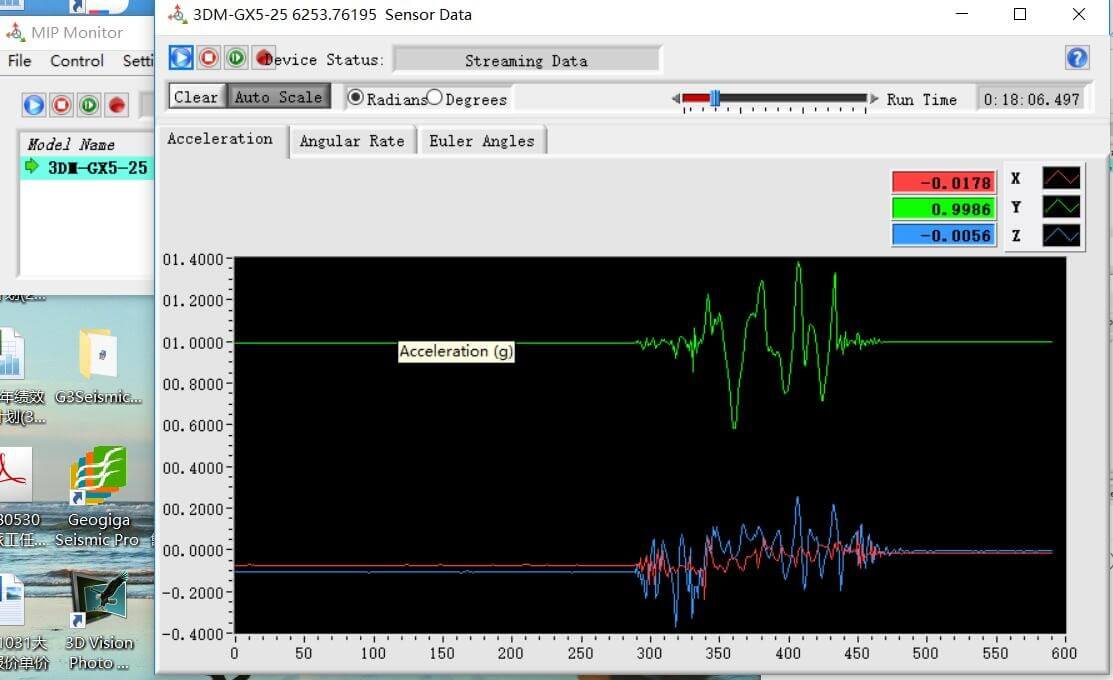The width and height of the screenshot is (1113, 680).
Task: Open help with the blue question mark icon
Action: coord(1077,57)
